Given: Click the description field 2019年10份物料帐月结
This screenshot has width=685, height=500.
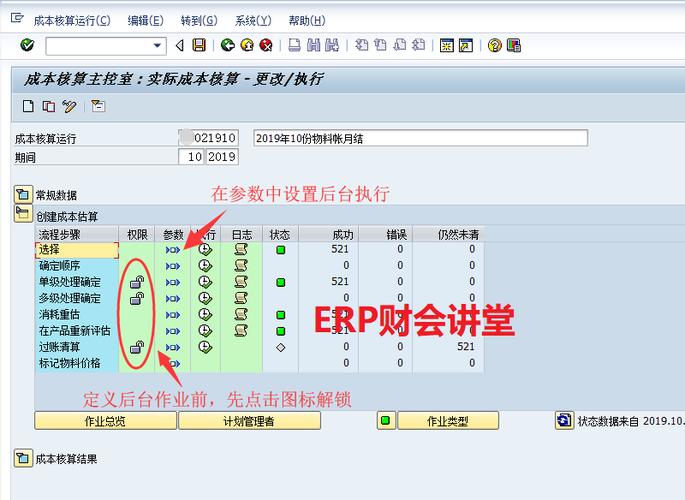Looking at the screenshot, I should [420, 138].
